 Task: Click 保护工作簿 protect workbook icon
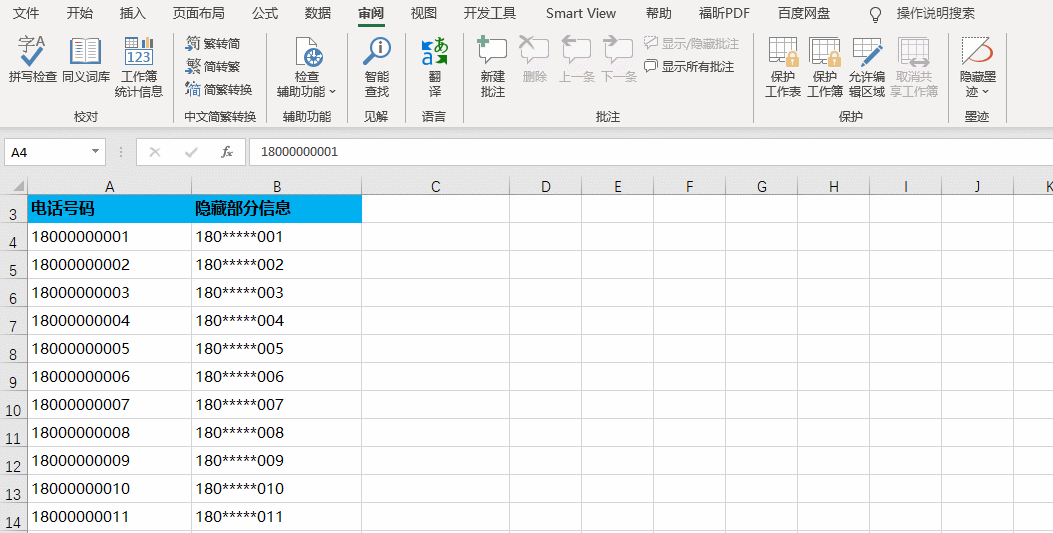825,52
